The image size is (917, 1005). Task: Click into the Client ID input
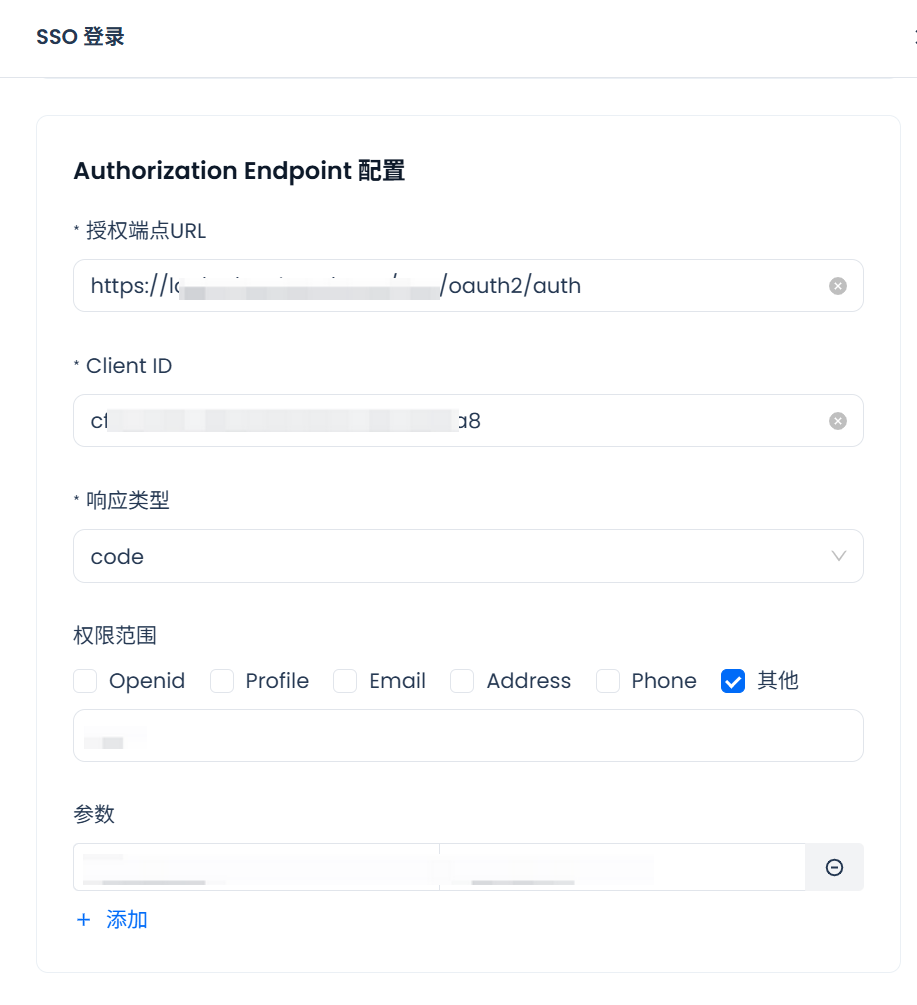tap(450, 421)
